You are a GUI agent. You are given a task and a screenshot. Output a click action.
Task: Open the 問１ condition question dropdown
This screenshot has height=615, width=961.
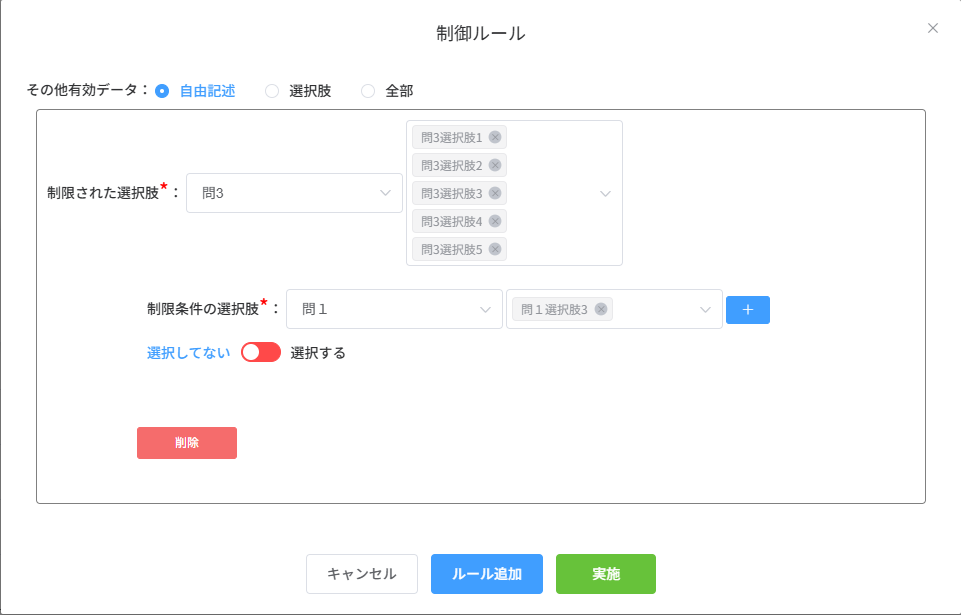pyautogui.click(x=394, y=310)
